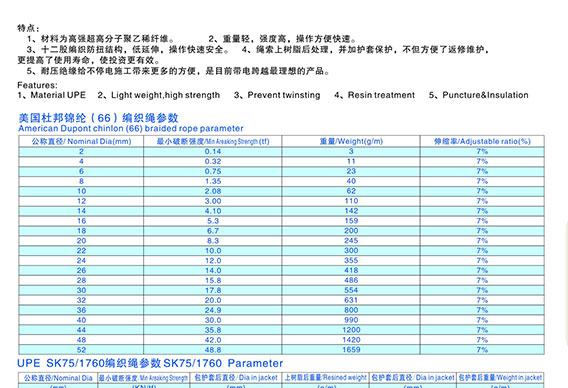
Task: Click the weight value 1200
Action: pos(351,330)
